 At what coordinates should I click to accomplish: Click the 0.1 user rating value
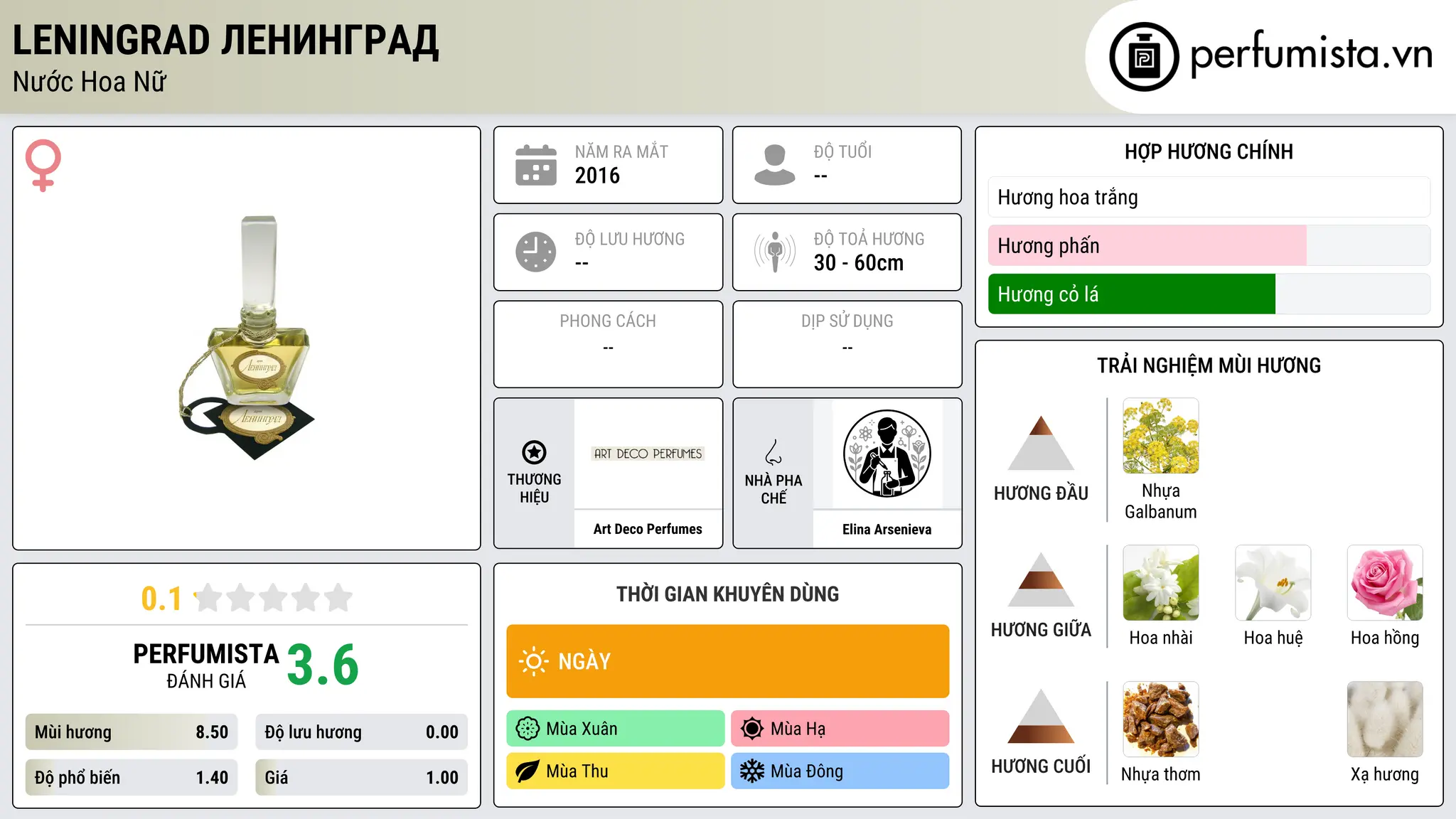pos(161,599)
